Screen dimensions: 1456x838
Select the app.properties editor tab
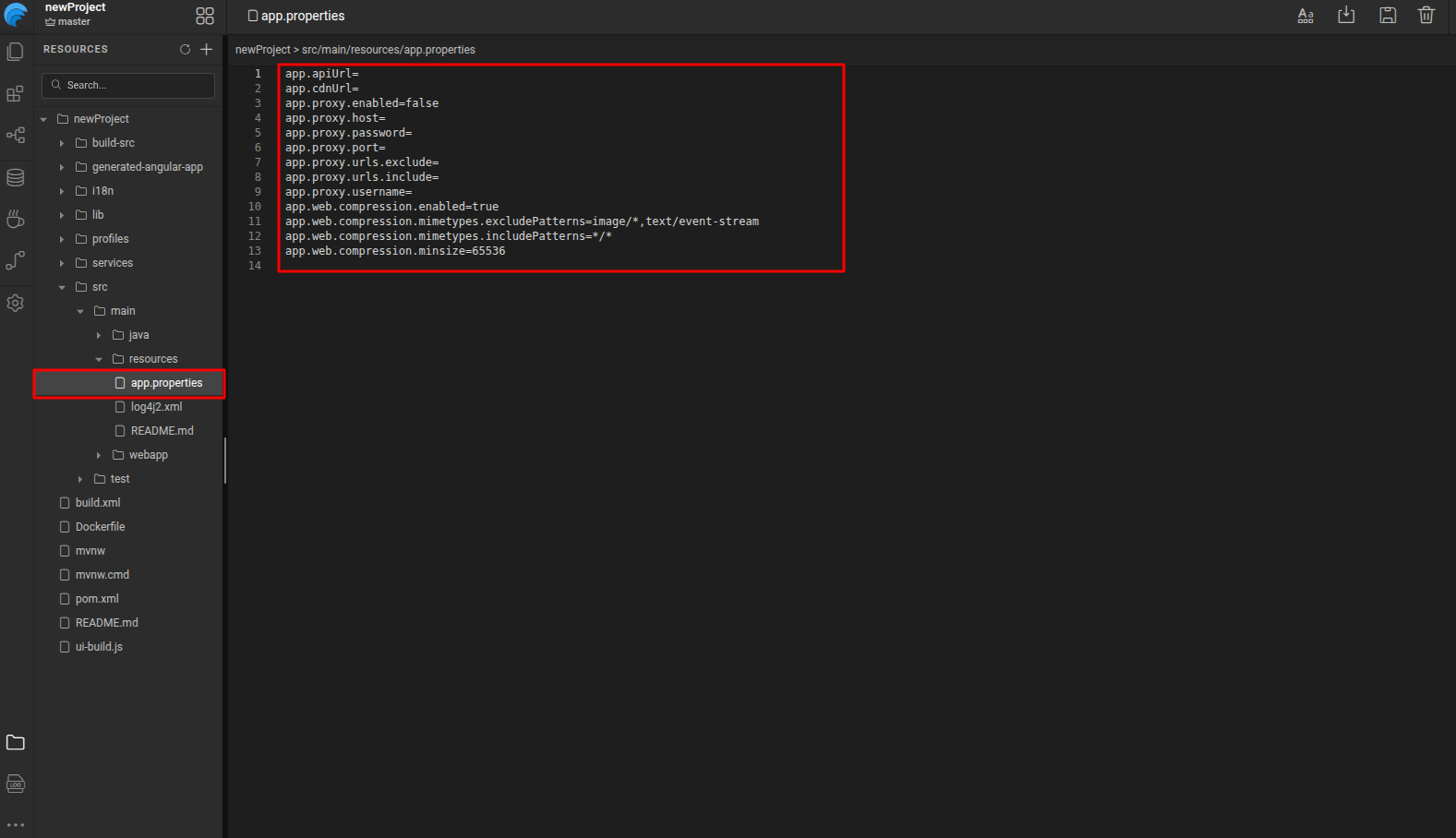tap(296, 16)
